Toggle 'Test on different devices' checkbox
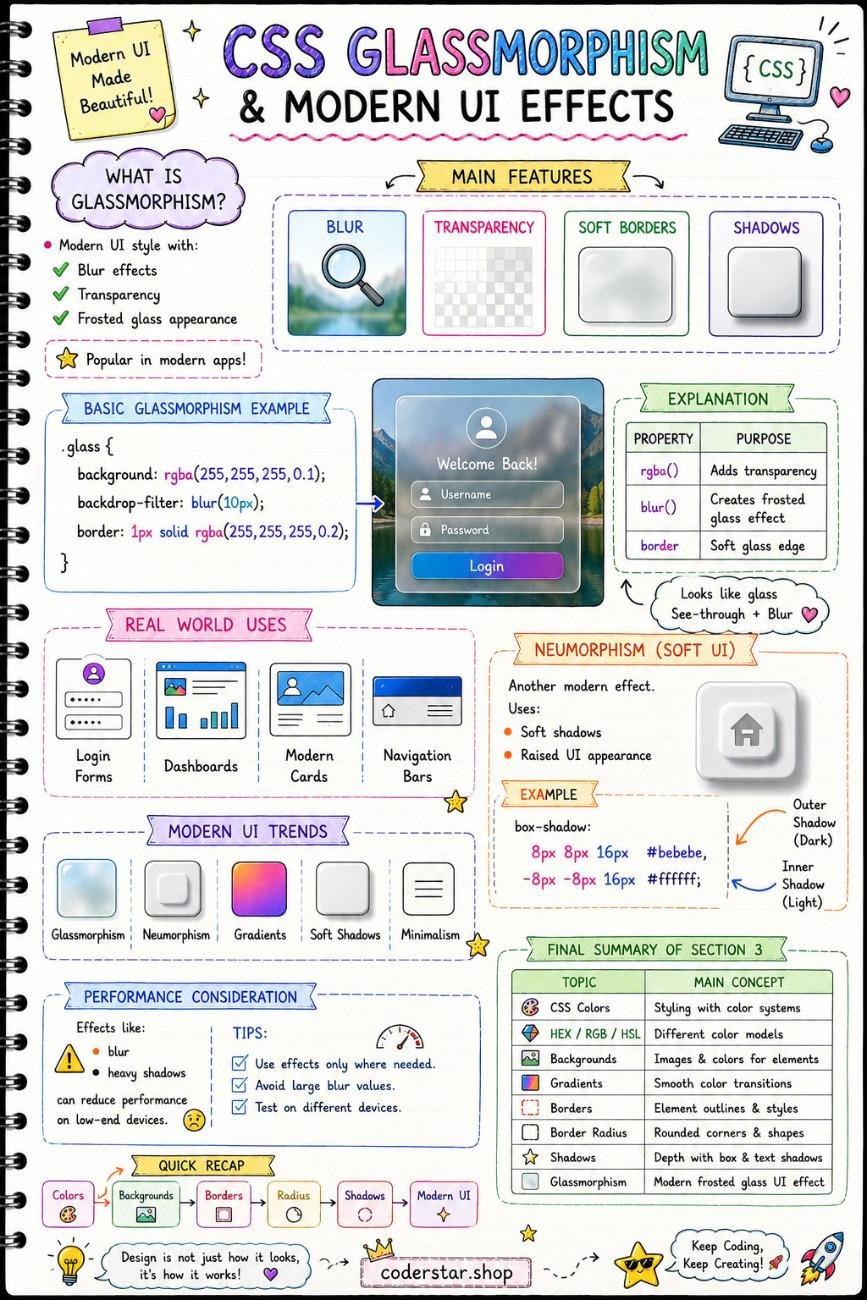This screenshot has height=1300, width=867. pos(239,1107)
